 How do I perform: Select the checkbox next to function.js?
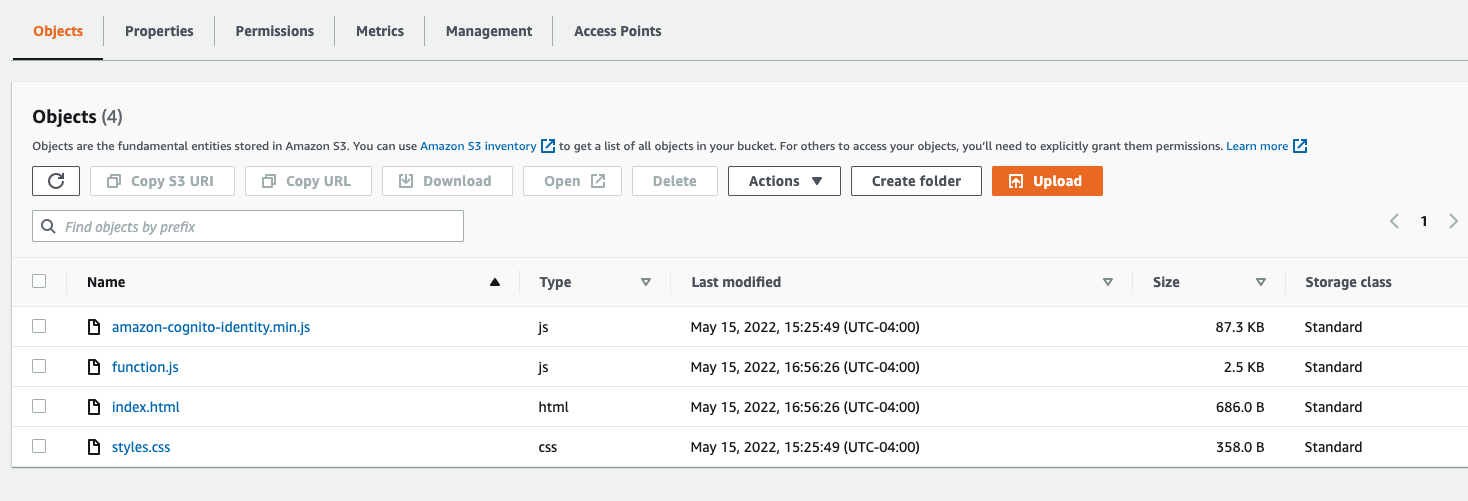[39, 366]
